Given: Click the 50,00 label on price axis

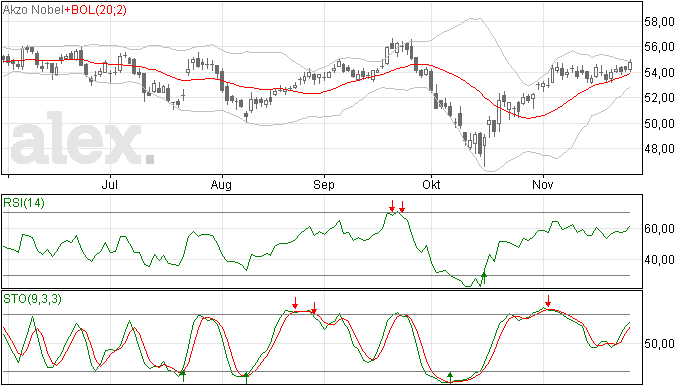Looking at the screenshot, I should pyautogui.click(x=660, y=123).
